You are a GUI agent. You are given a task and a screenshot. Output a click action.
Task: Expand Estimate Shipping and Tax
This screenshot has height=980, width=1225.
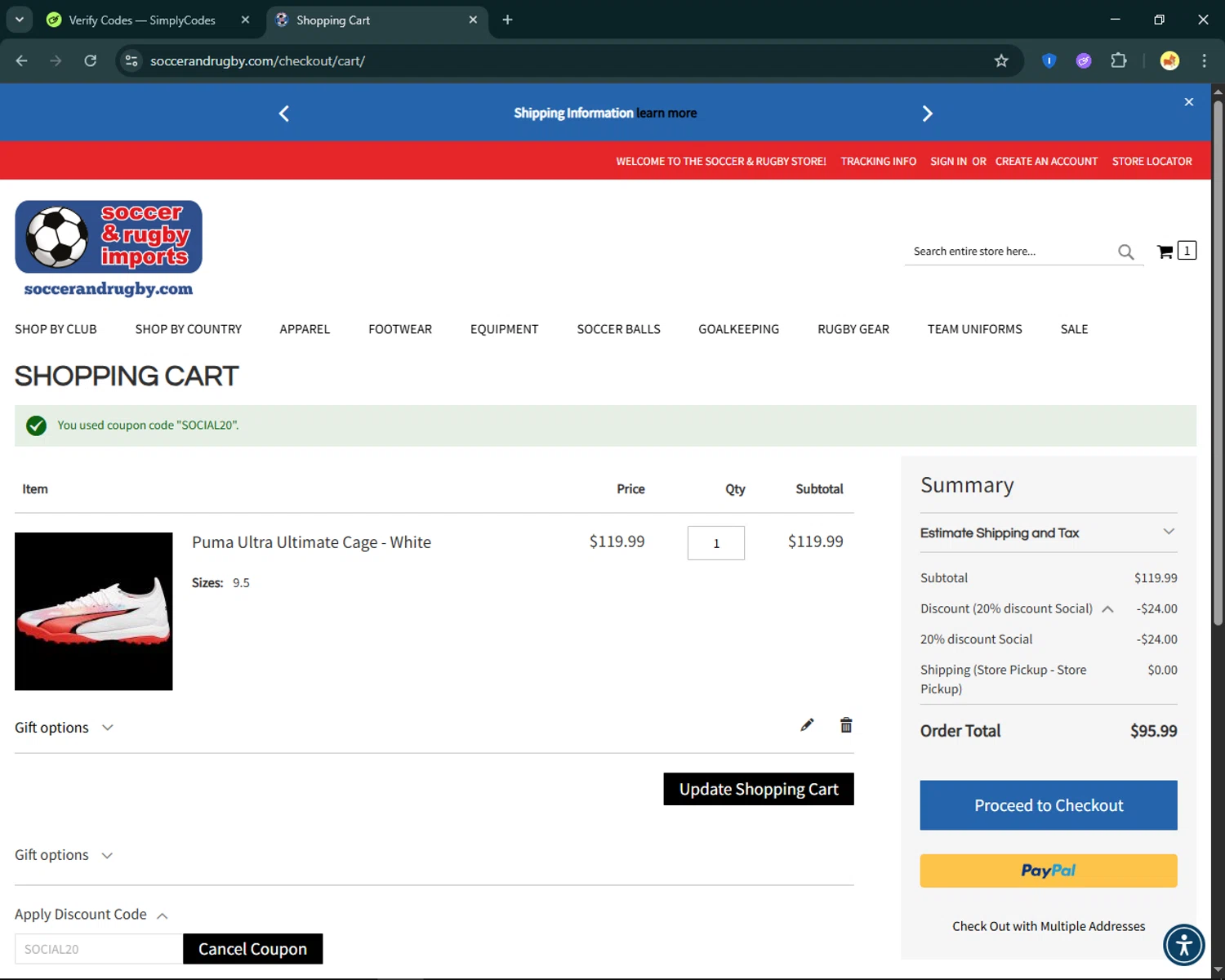pyautogui.click(x=1049, y=532)
